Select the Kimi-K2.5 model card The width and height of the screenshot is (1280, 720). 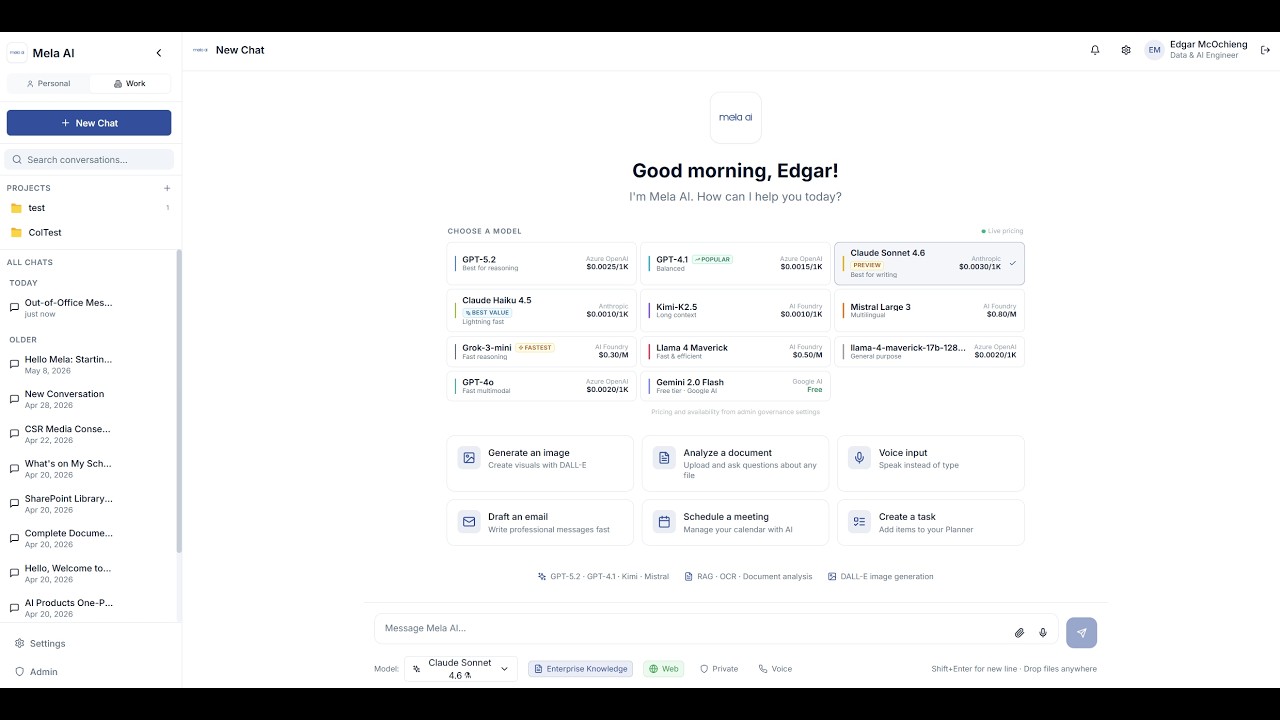pyautogui.click(x=736, y=310)
